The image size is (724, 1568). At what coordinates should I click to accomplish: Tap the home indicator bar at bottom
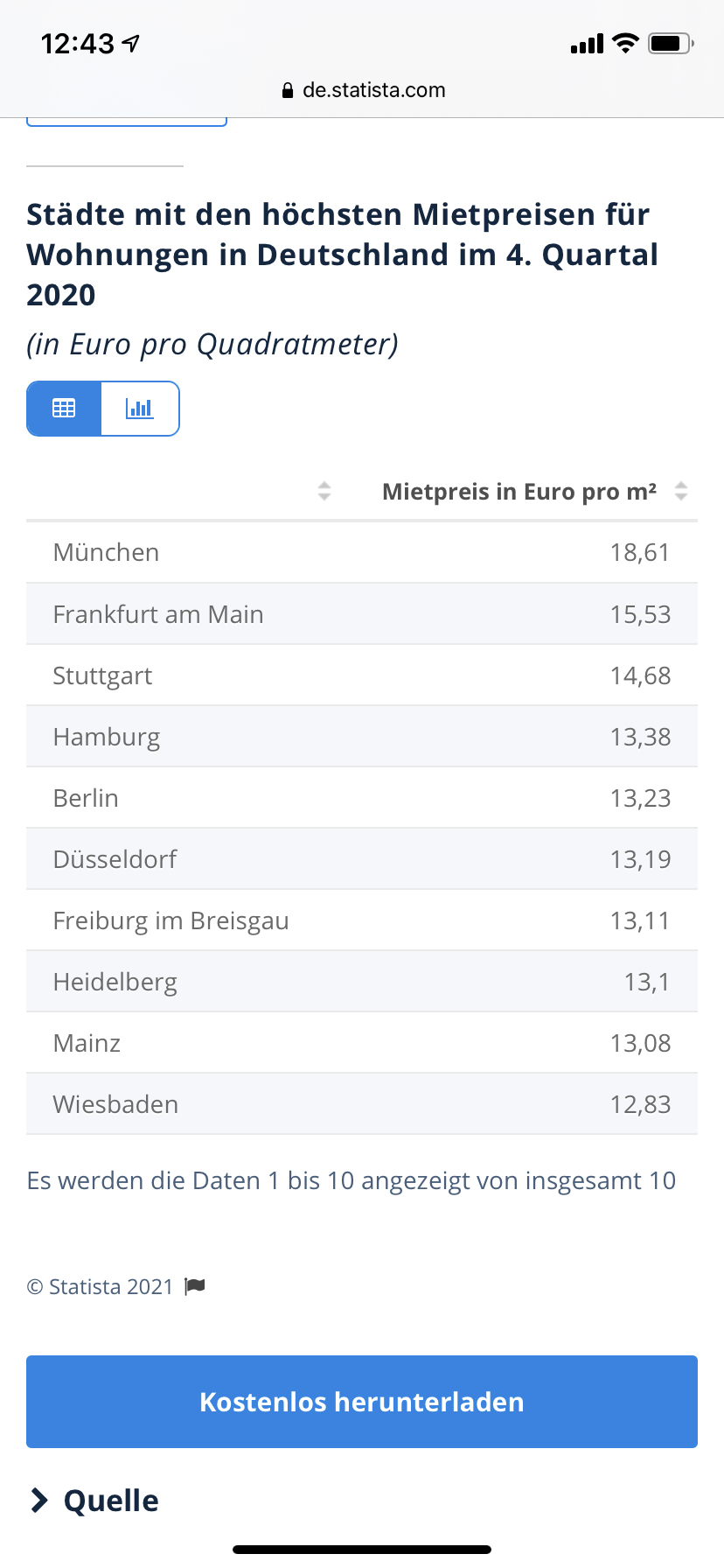pos(362,1550)
